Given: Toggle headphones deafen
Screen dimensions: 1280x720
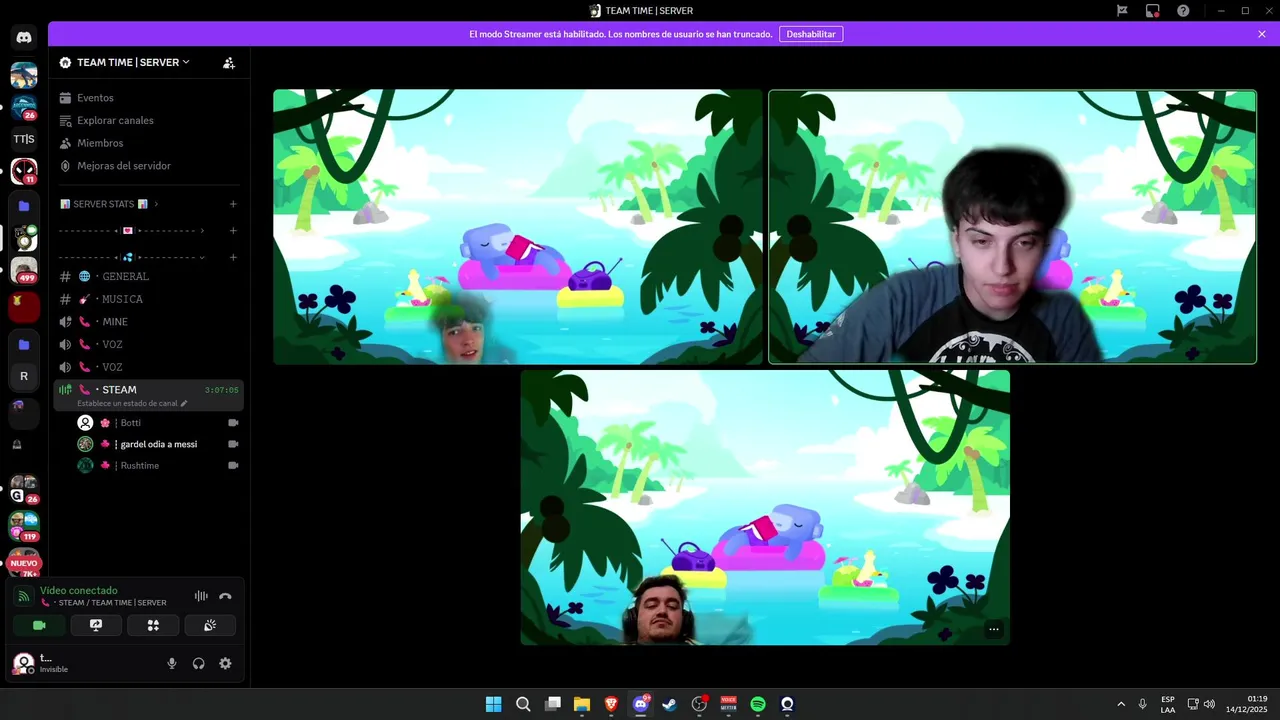Looking at the screenshot, I should (198, 663).
